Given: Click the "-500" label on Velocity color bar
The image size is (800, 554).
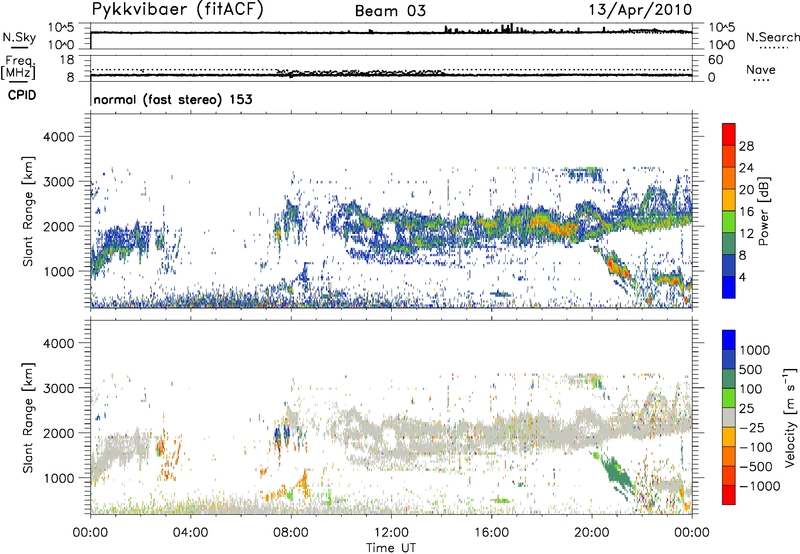Looking at the screenshot, I should (x=756, y=466).
